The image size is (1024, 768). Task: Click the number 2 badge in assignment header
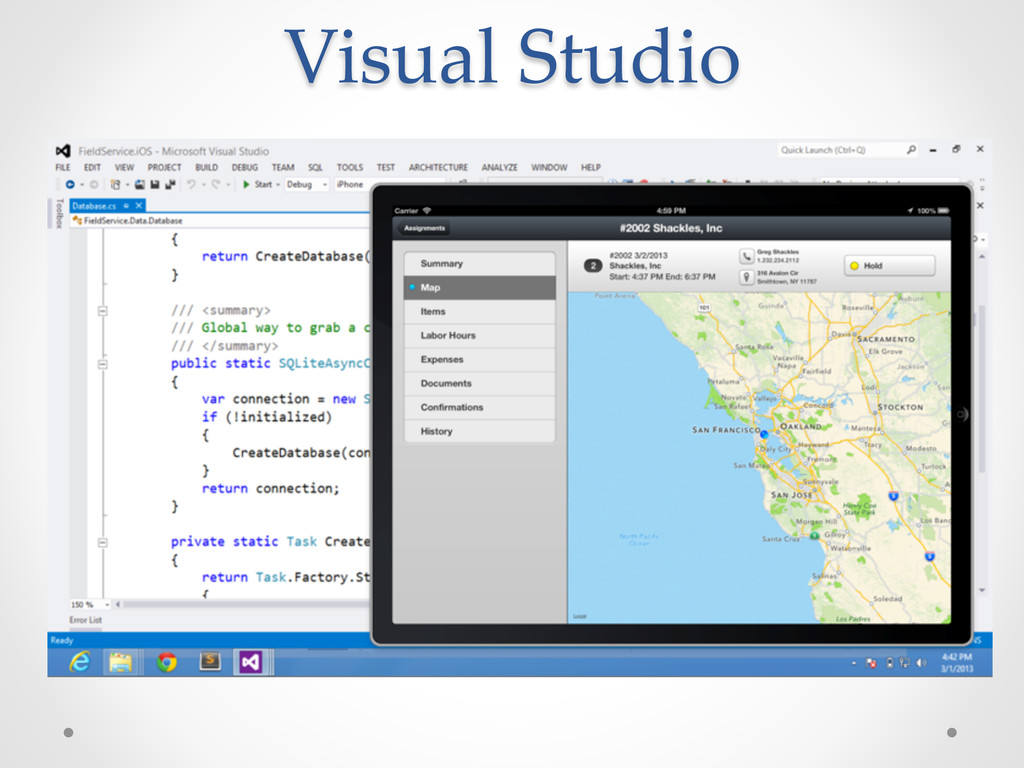pyautogui.click(x=593, y=266)
